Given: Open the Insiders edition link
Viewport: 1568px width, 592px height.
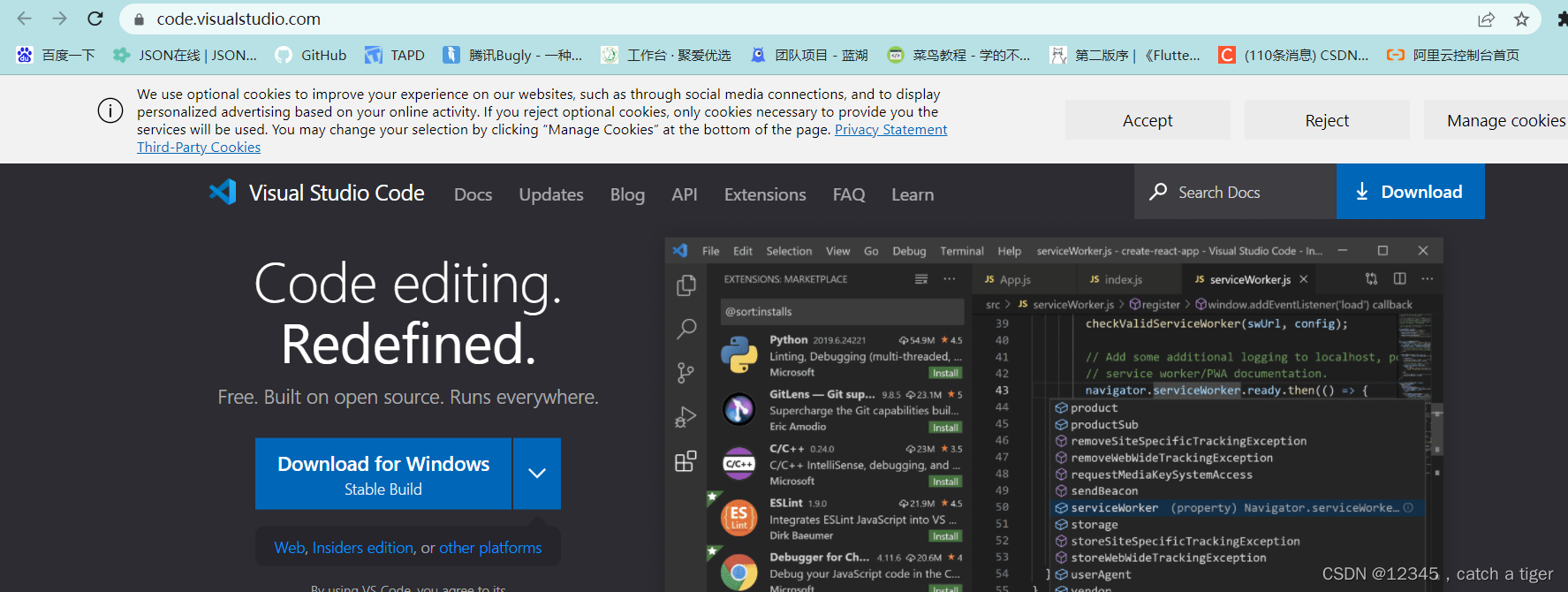Looking at the screenshot, I should click(362, 548).
